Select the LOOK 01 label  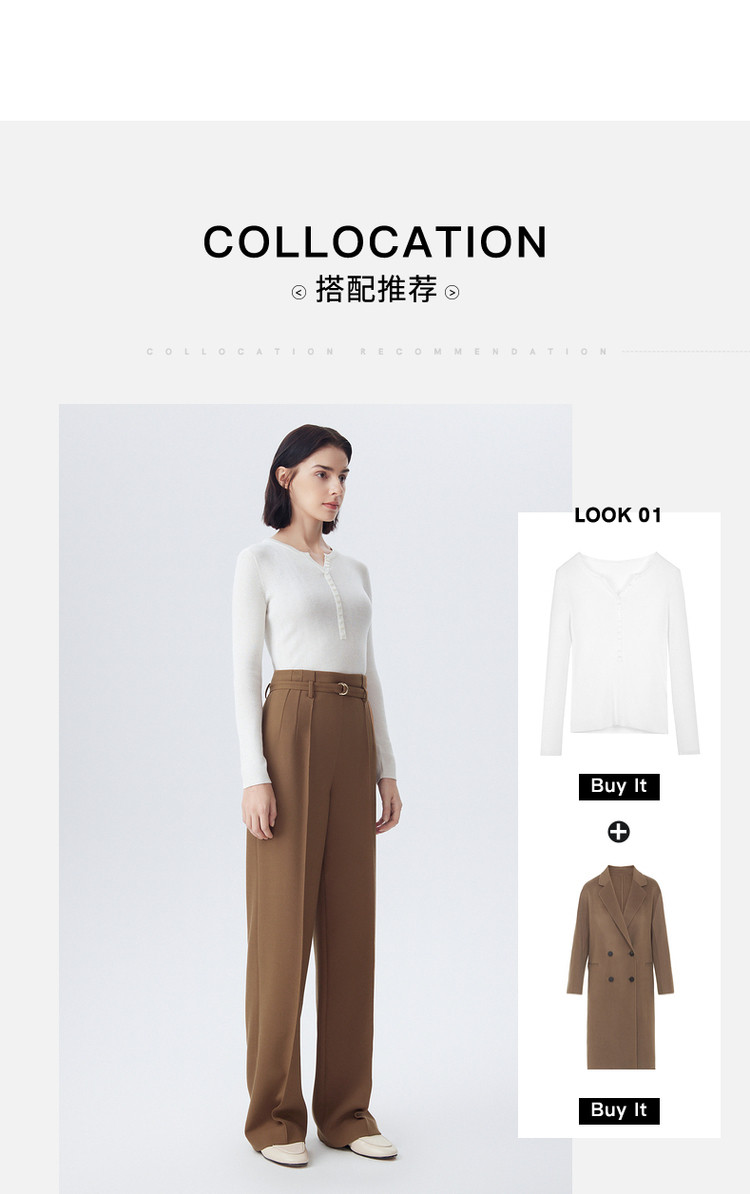(x=618, y=516)
